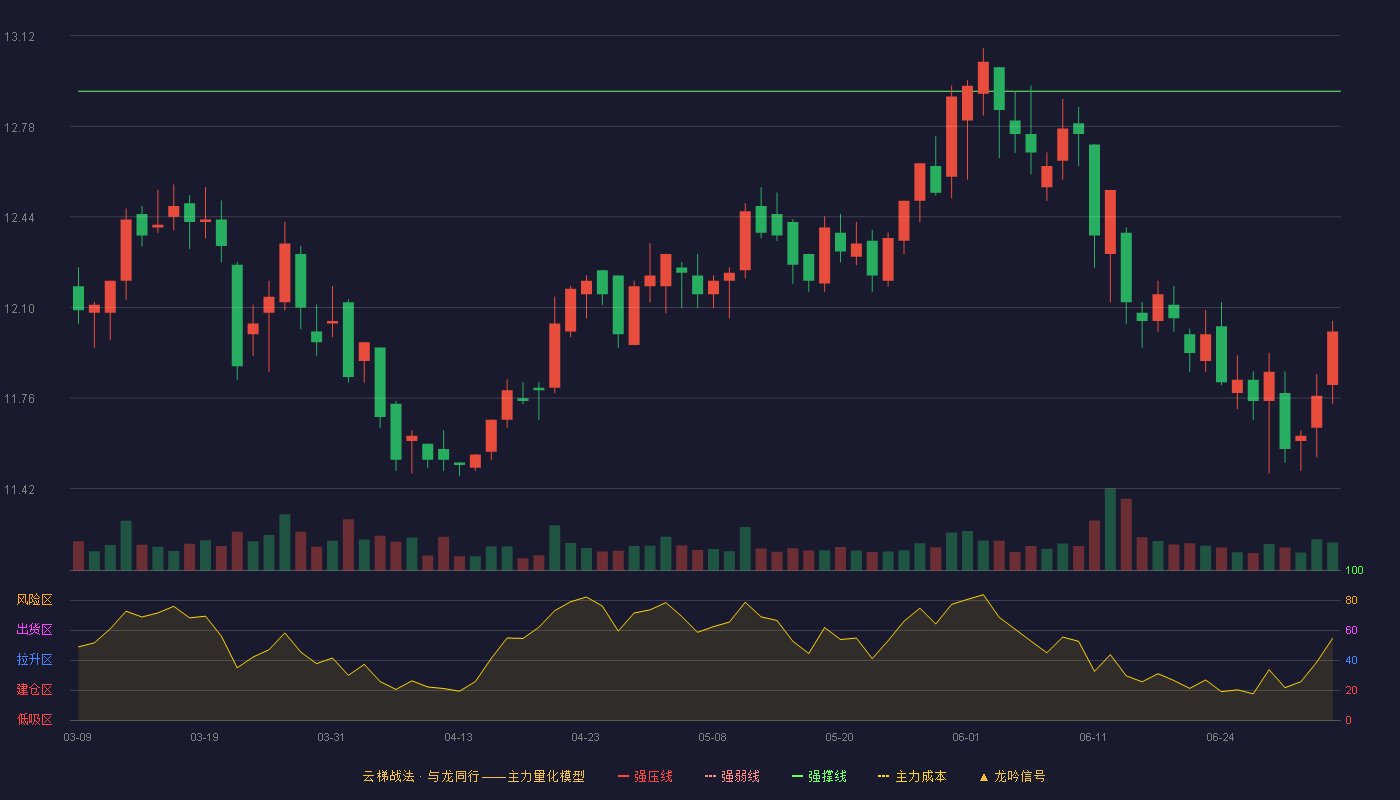The height and width of the screenshot is (800, 1400).
Task: Click the 12.78 price axis label
Action: coord(19,127)
